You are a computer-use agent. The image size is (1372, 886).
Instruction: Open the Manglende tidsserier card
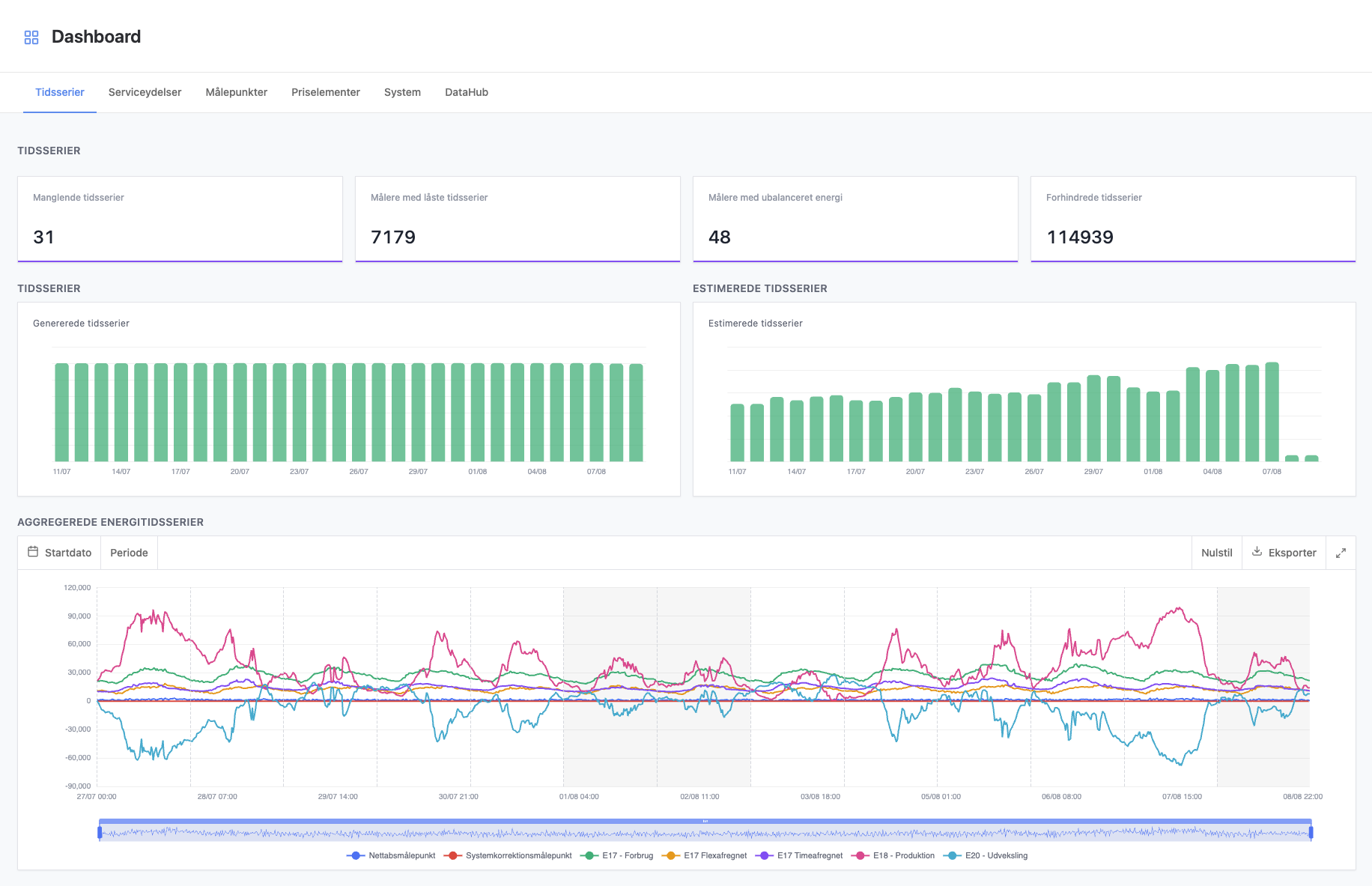coord(180,219)
